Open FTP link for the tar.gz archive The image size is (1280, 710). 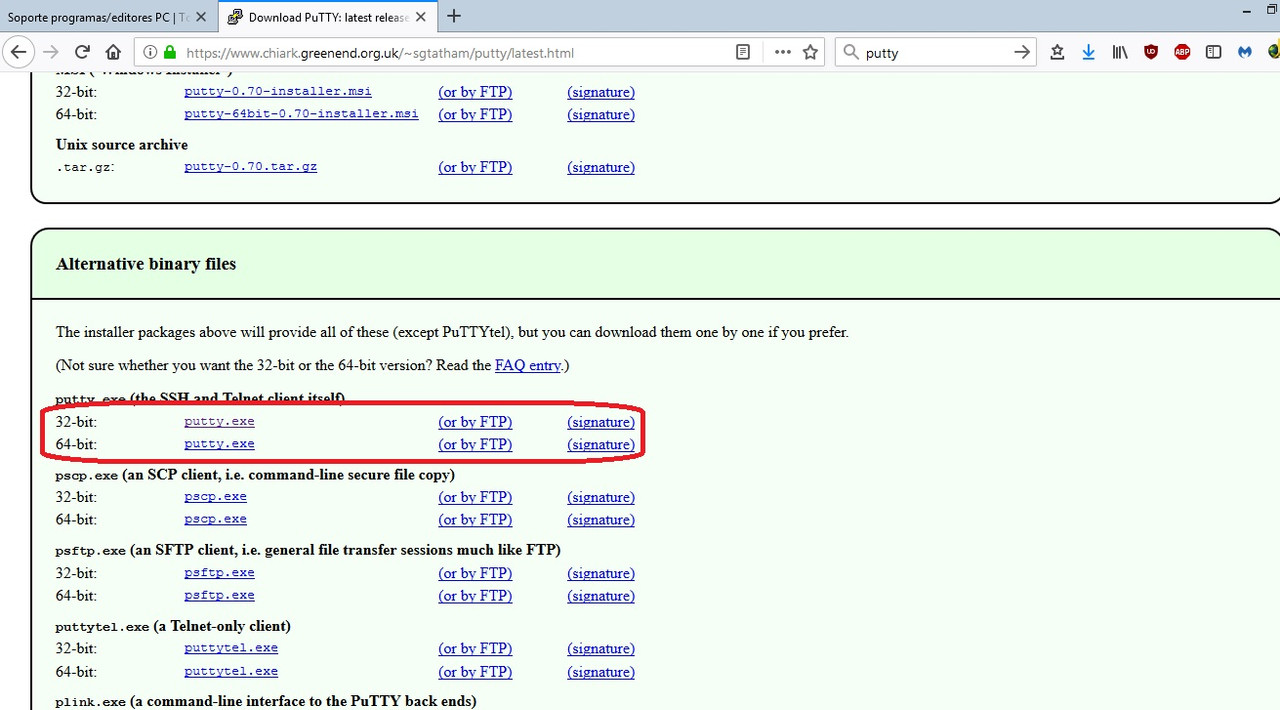475,168
